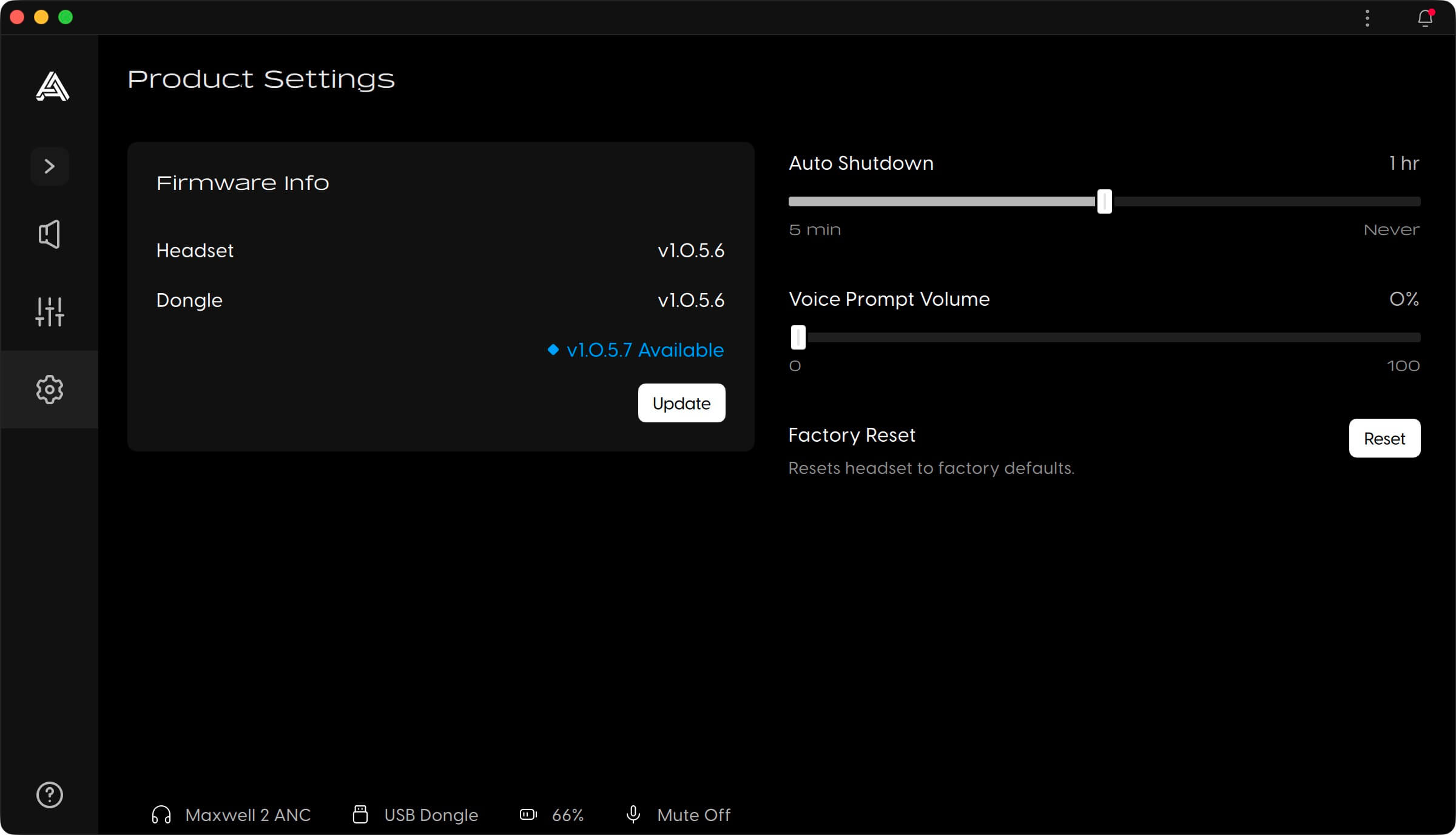The width and height of the screenshot is (1456, 835).
Task: Open the speaker sound settings tab
Action: tap(50, 234)
